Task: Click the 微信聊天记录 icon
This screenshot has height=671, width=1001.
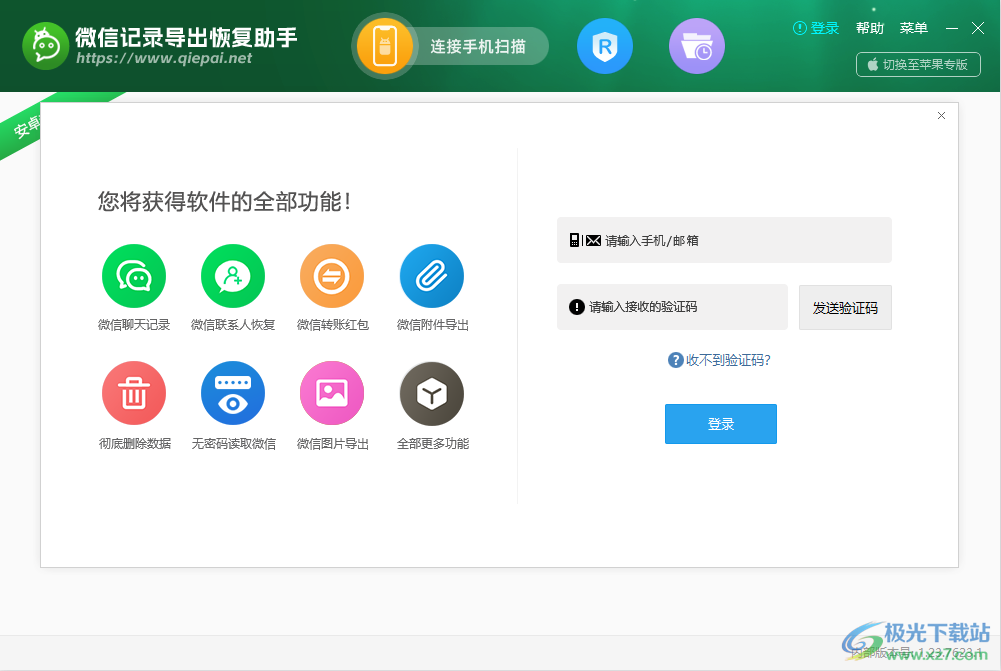Action: pos(134,276)
